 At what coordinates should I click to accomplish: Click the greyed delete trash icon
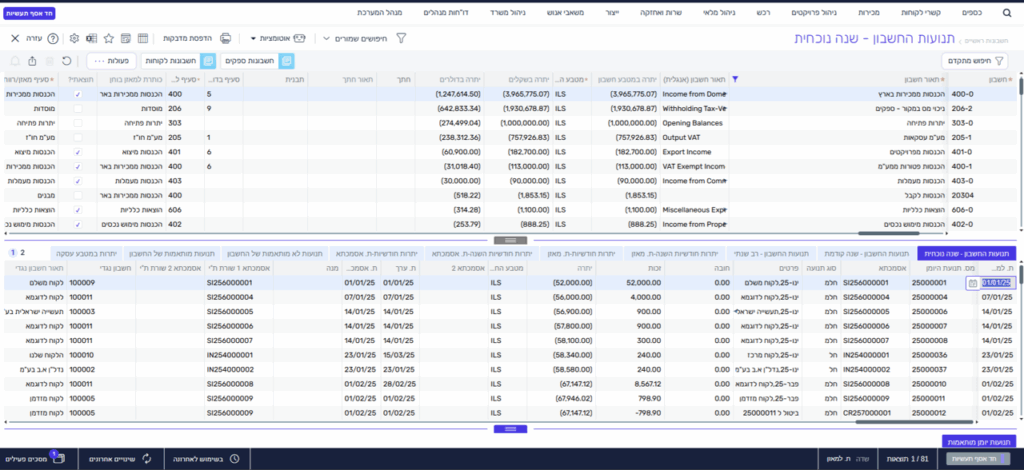click(x=49, y=61)
